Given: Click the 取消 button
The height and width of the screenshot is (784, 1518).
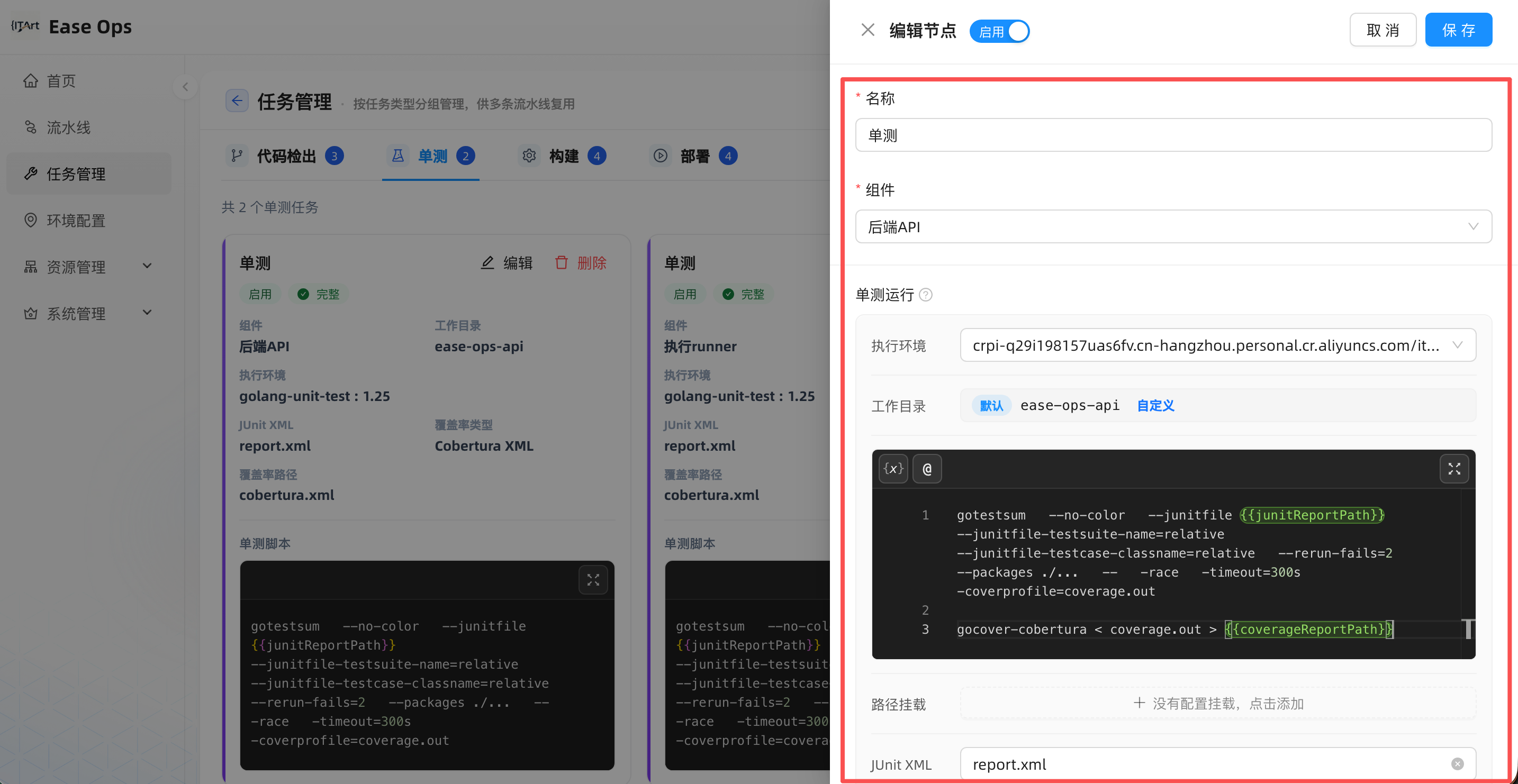Looking at the screenshot, I should (1383, 30).
